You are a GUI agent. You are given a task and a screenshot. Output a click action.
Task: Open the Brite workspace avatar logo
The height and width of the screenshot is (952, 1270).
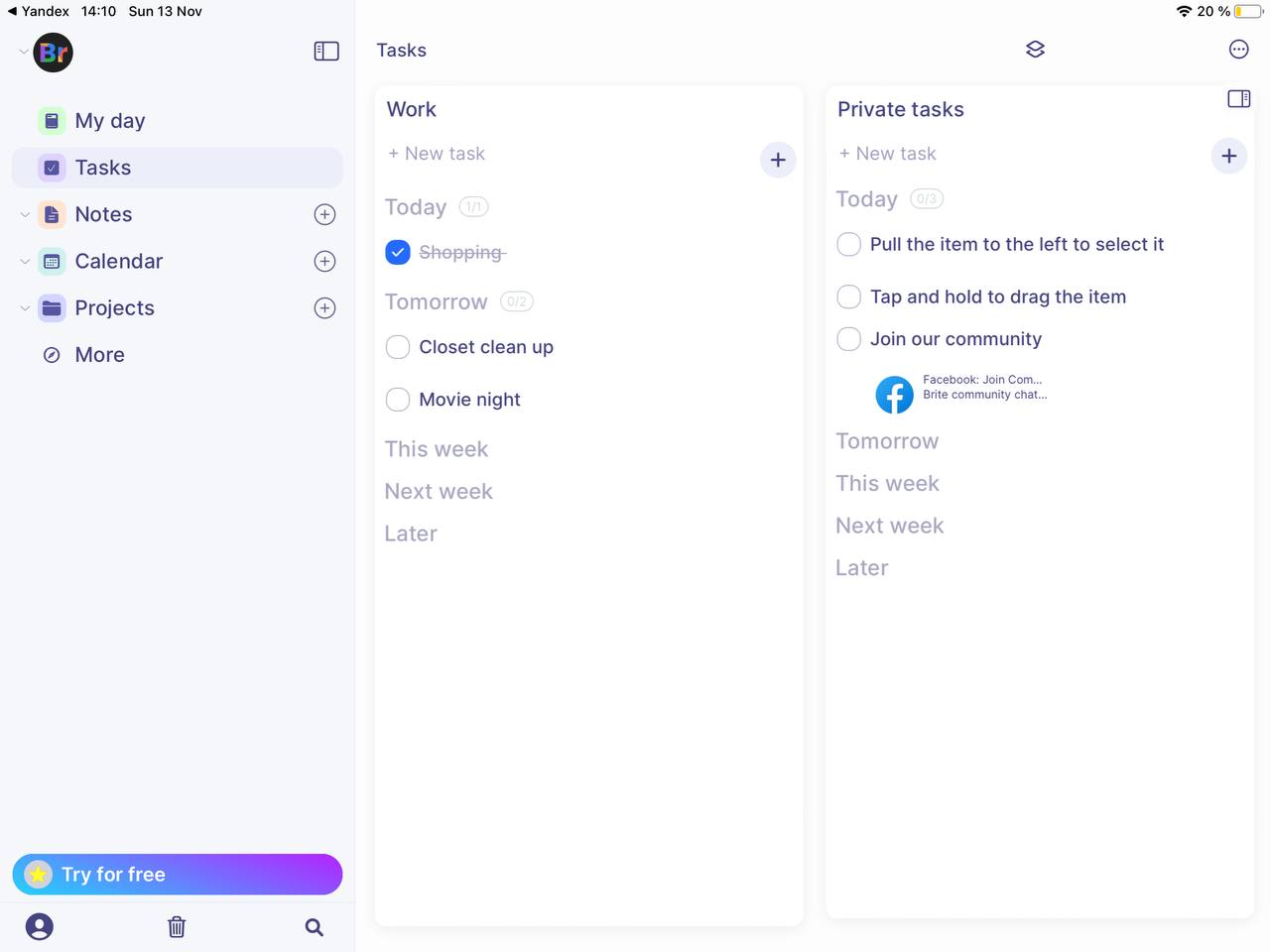(54, 53)
